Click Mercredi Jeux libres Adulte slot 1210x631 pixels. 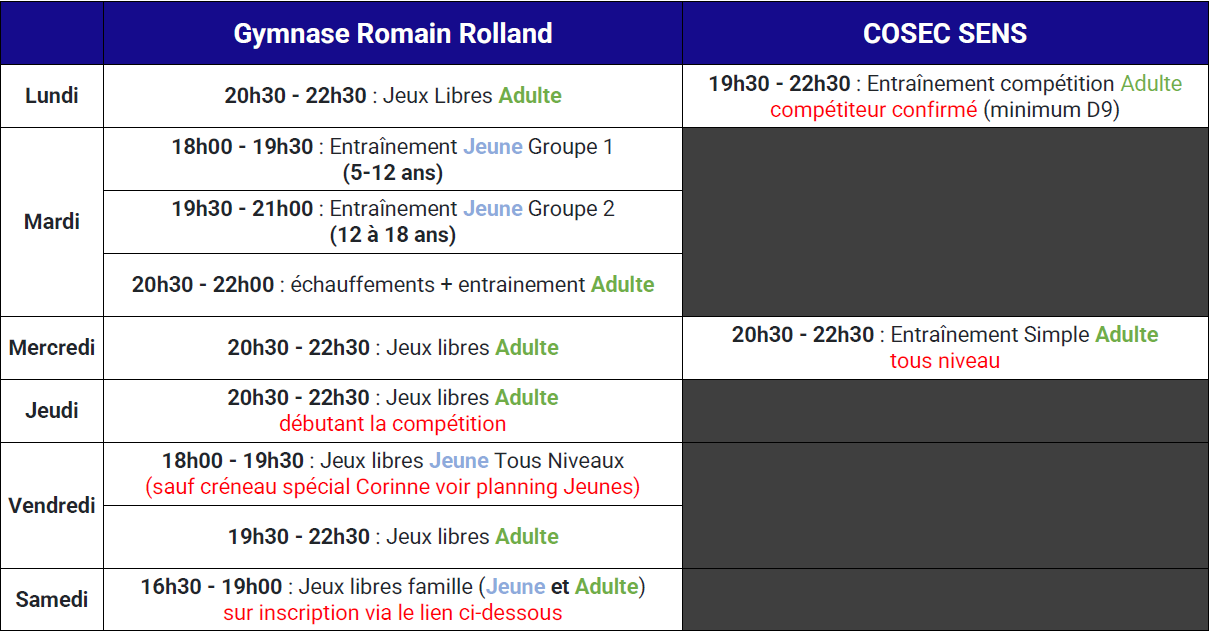point(393,348)
